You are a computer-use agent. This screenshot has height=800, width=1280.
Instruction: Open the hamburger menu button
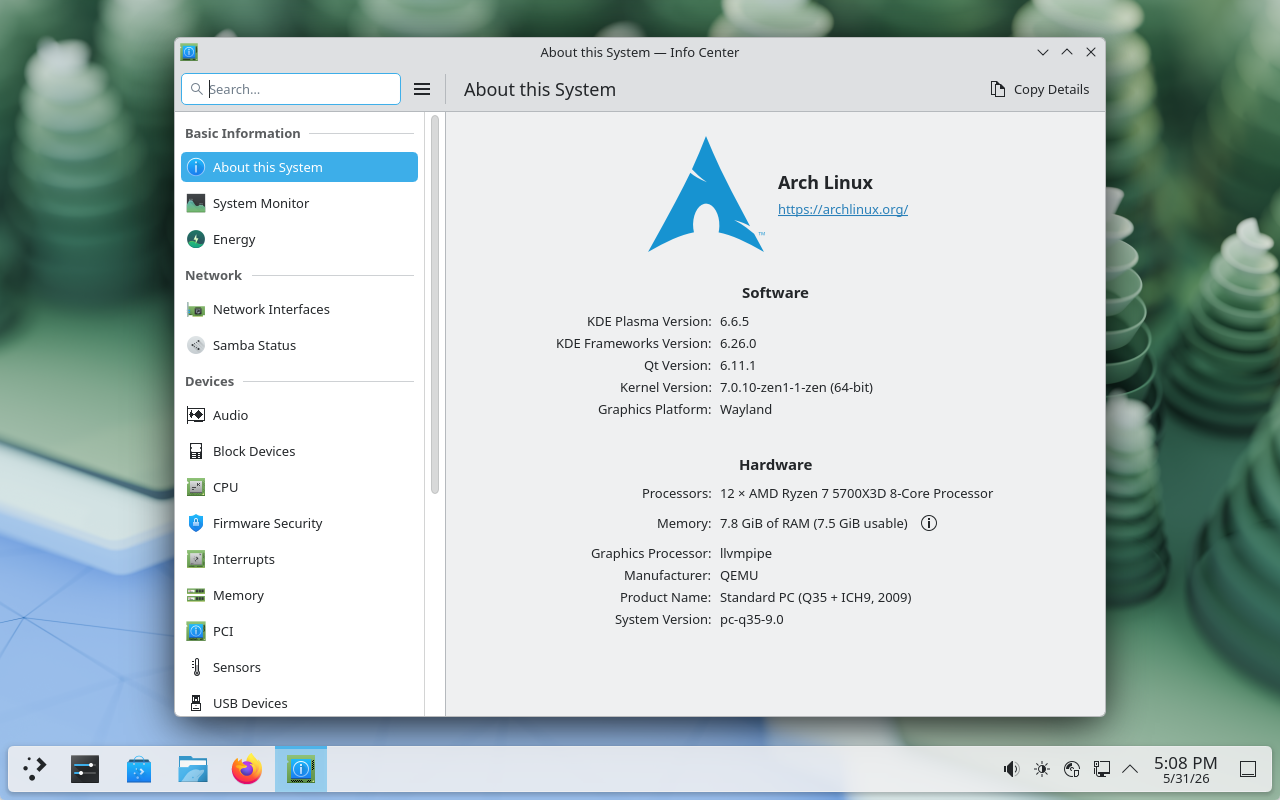422,89
